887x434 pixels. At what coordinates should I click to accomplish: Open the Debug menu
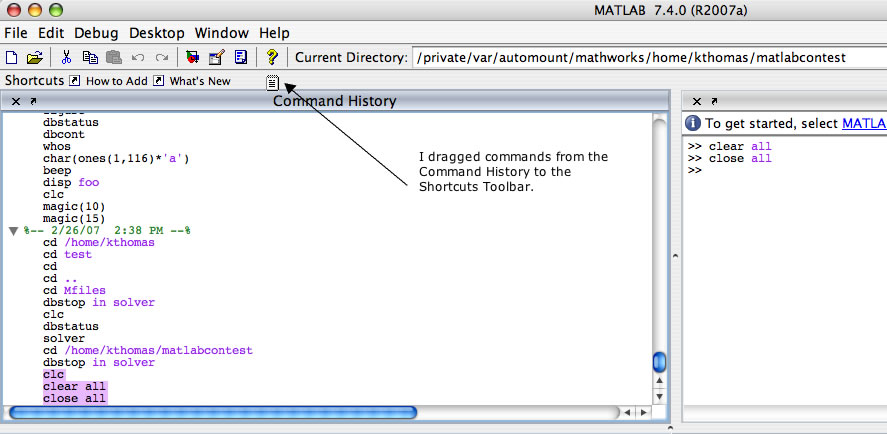click(95, 32)
